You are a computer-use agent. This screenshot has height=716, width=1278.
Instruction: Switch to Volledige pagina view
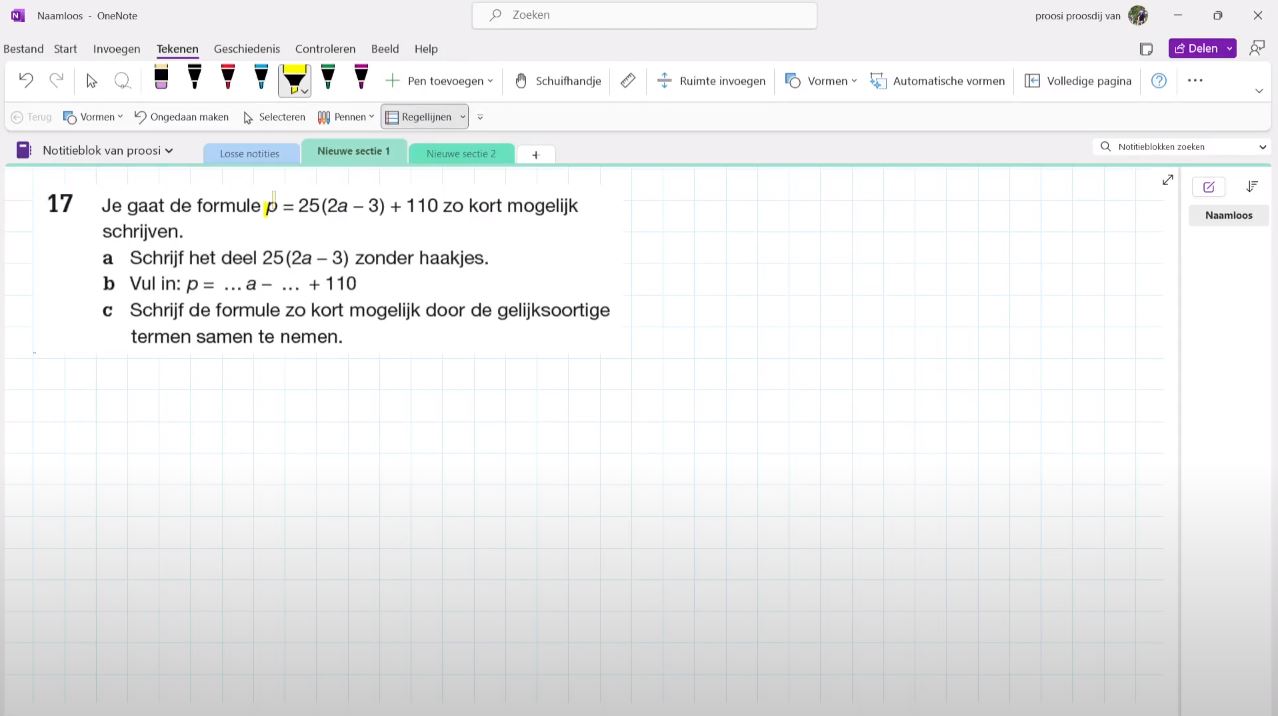pyautogui.click(x=1078, y=81)
